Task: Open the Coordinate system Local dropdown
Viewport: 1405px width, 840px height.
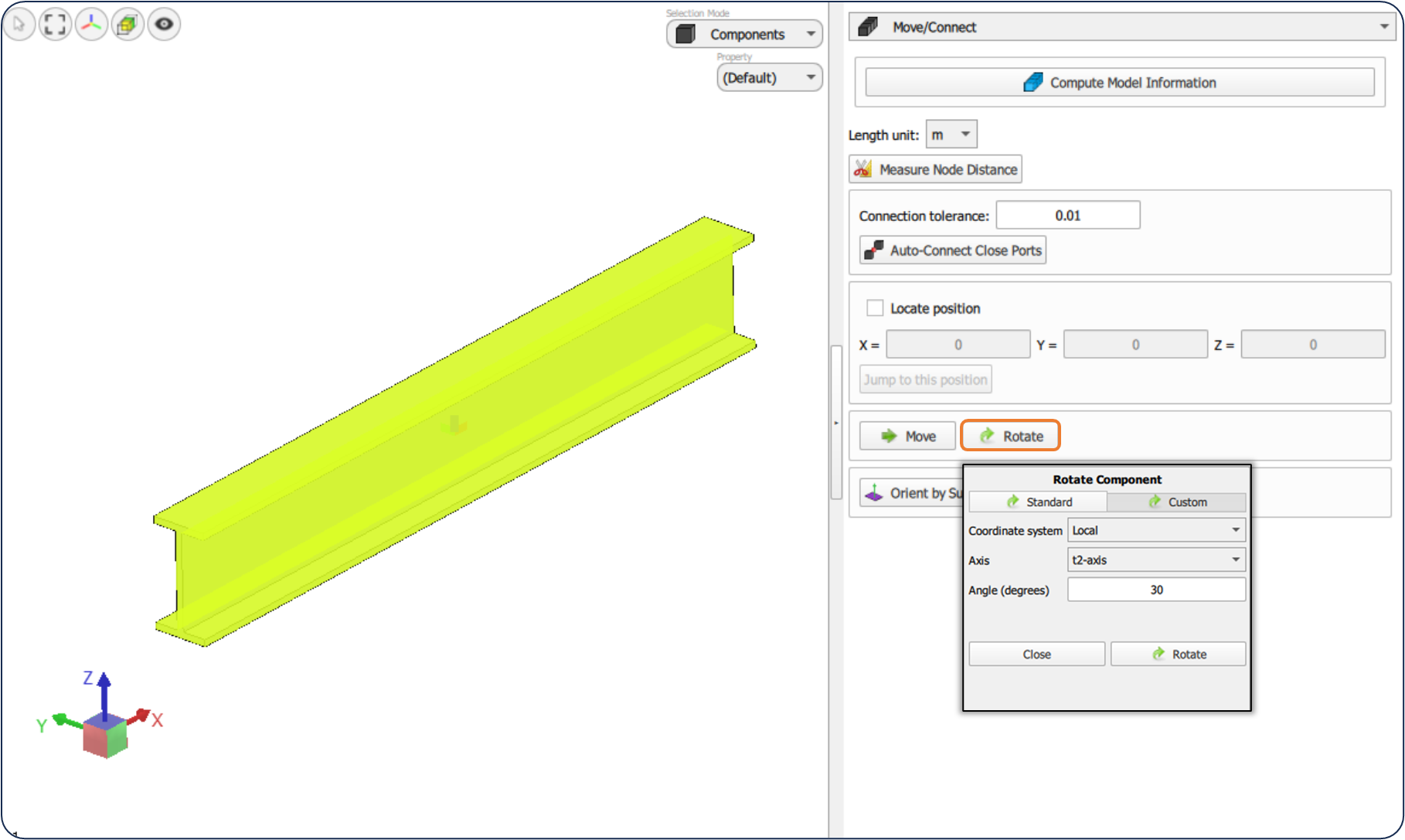Action: pyautogui.click(x=1157, y=530)
